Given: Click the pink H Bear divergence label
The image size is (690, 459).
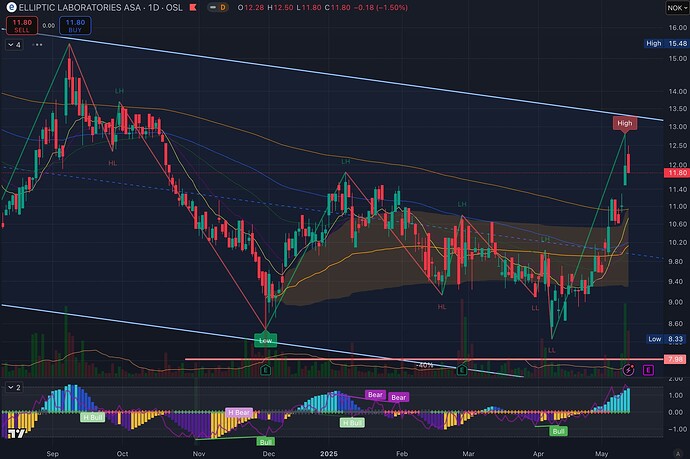Looking at the screenshot, I should point(239,412).
